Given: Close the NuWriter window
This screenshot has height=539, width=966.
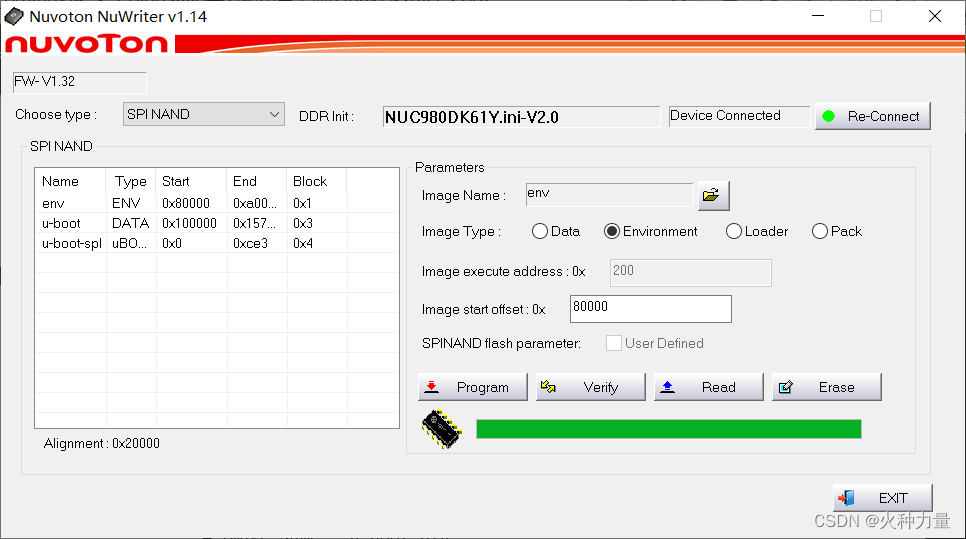Looking at the screenshot, I should pos(935,16).
